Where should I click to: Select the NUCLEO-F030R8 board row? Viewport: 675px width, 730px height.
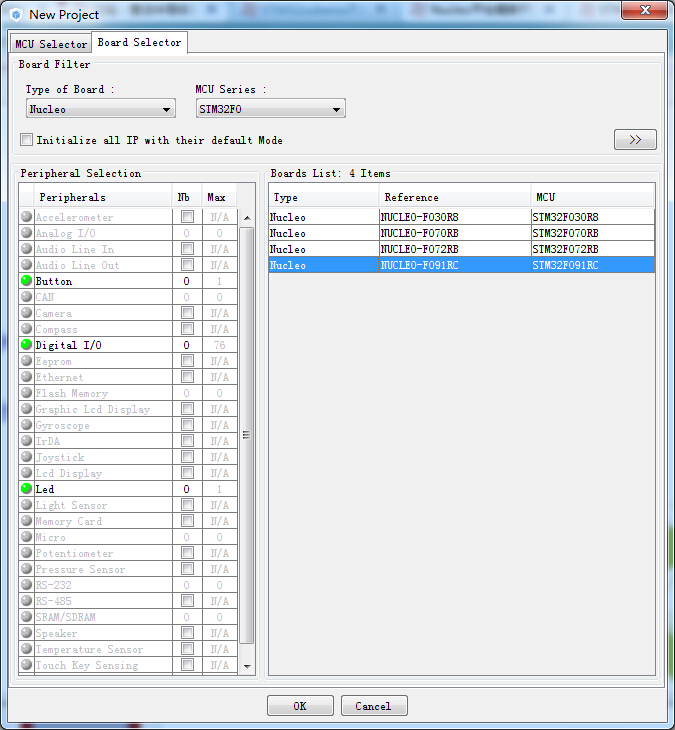click(462, 217)
